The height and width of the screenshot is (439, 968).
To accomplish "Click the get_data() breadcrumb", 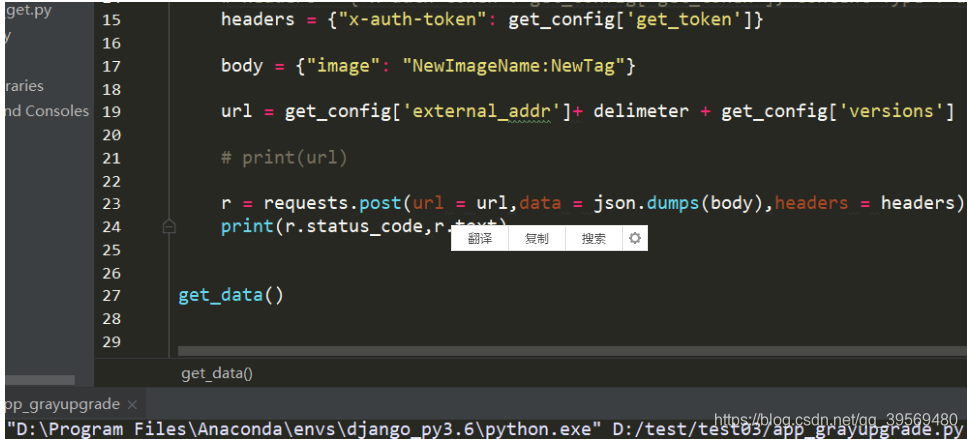I will click(x=217, y=373).
